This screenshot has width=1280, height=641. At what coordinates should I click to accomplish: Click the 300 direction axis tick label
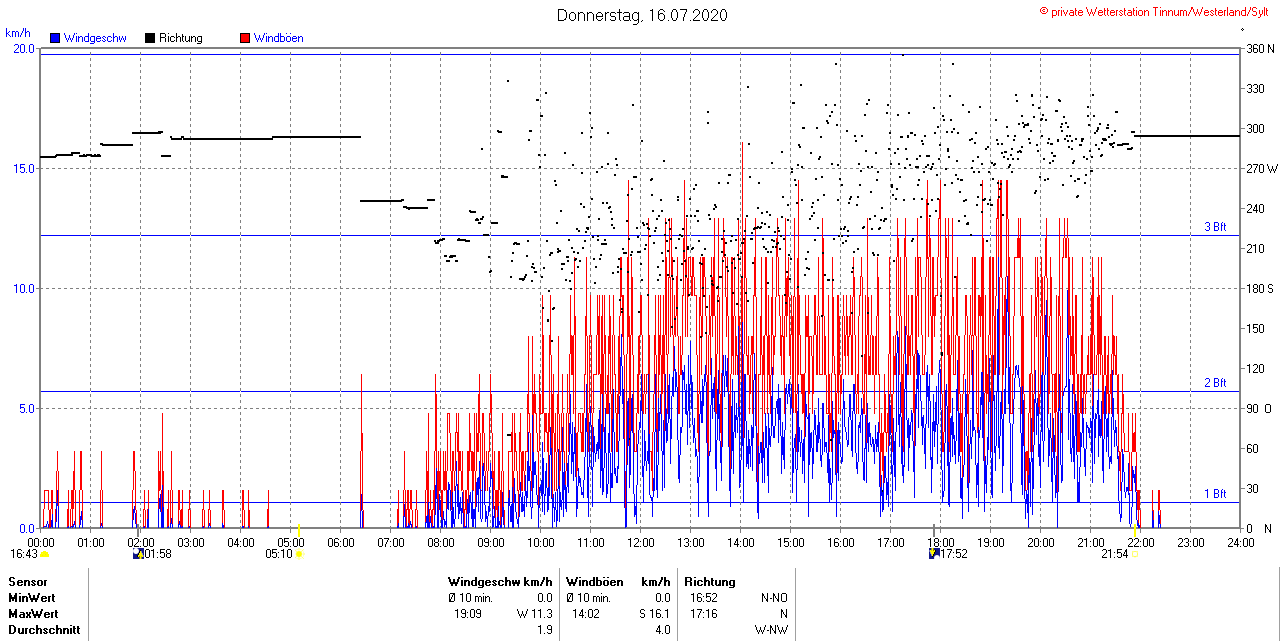coord(1254,129)
